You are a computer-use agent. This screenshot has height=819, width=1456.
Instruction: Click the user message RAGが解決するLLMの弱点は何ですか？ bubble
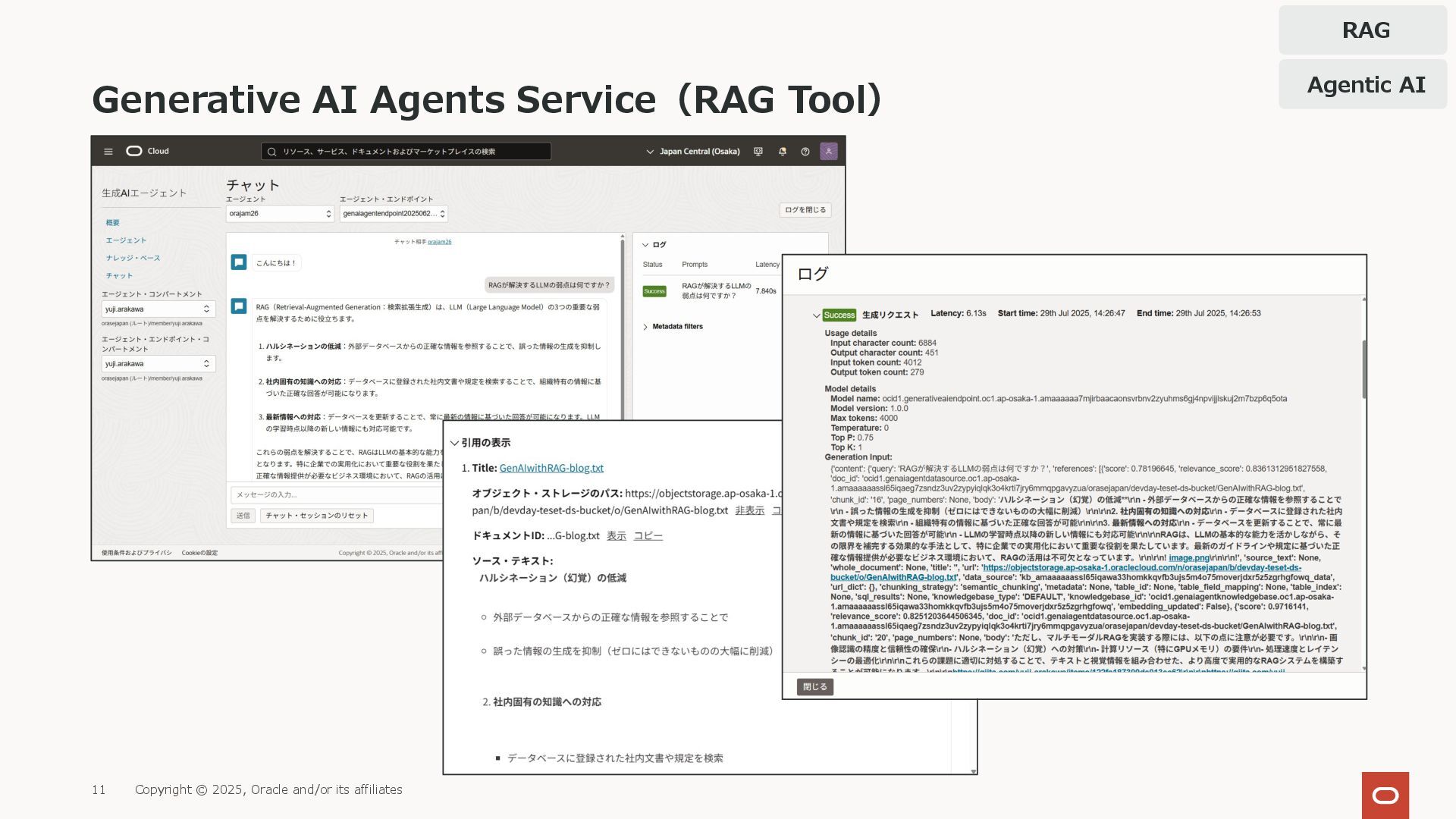549,285
